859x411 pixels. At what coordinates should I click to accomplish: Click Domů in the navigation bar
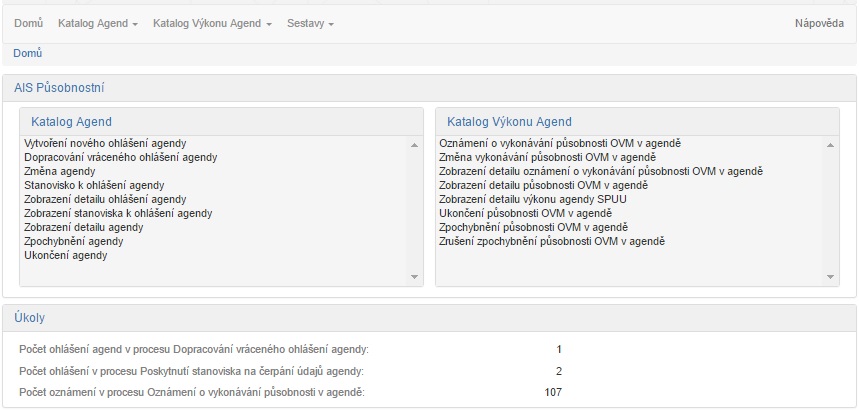pos(28,23)
